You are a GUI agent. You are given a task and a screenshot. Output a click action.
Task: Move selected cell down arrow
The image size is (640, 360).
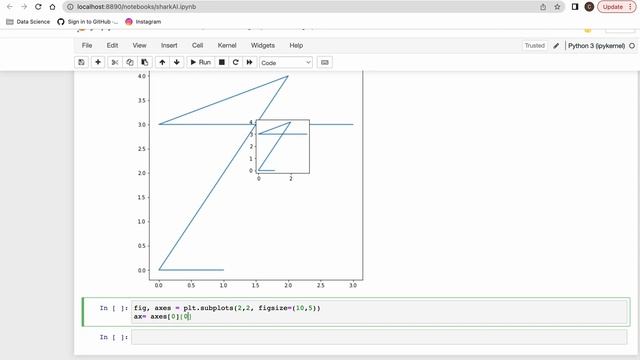point(177,62)
